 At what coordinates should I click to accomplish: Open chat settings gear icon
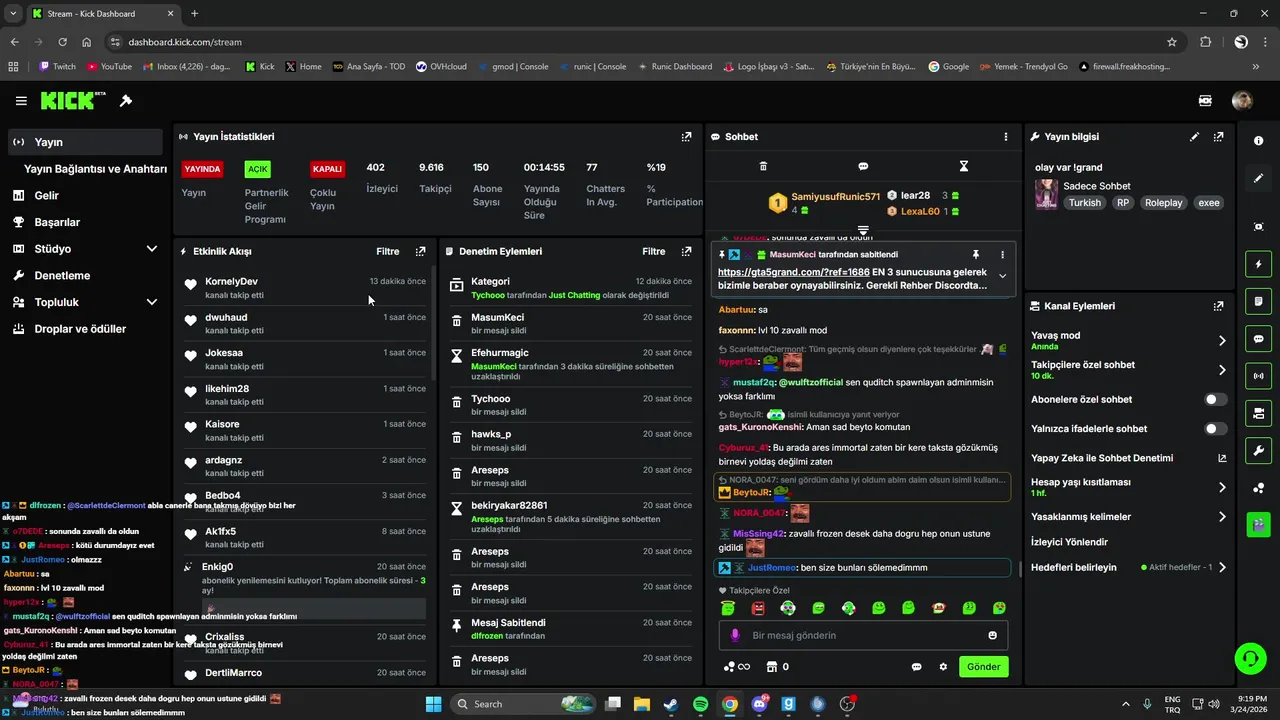943,667
